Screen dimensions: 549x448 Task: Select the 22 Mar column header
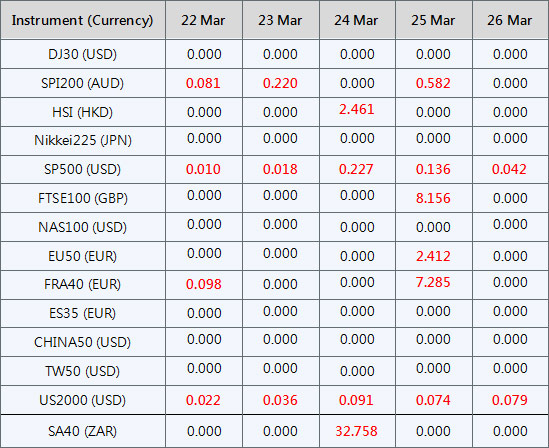coord(203,20)
